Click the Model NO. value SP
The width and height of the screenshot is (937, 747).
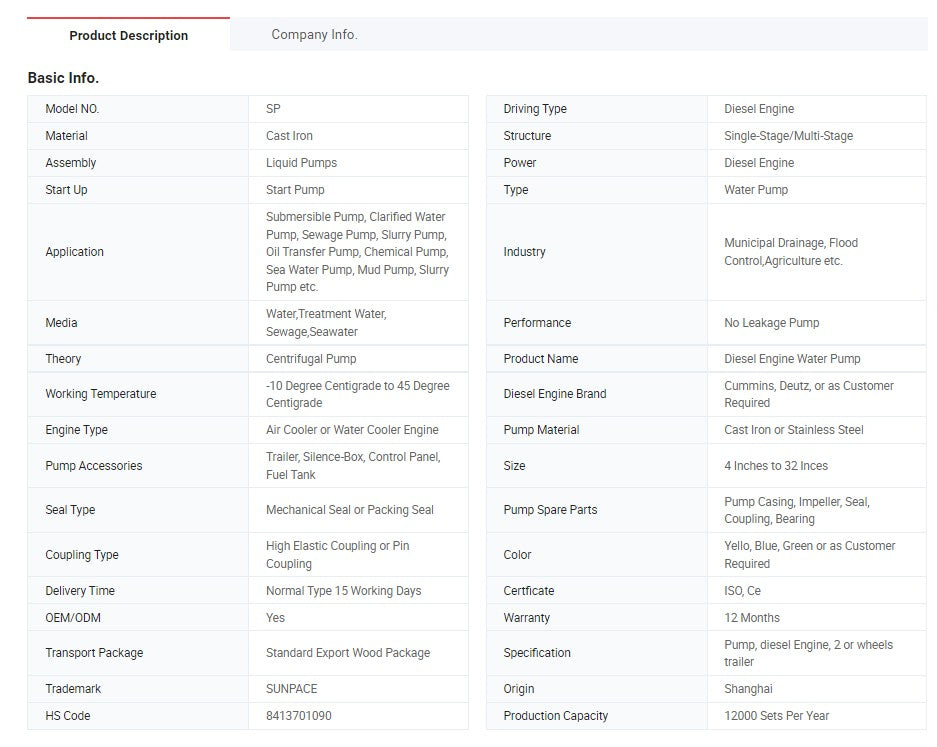point(273,109)
